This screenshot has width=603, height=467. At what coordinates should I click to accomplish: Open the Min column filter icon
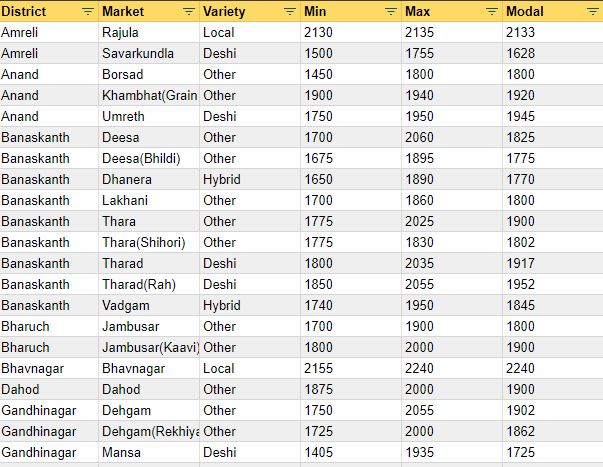click(390, 11)
